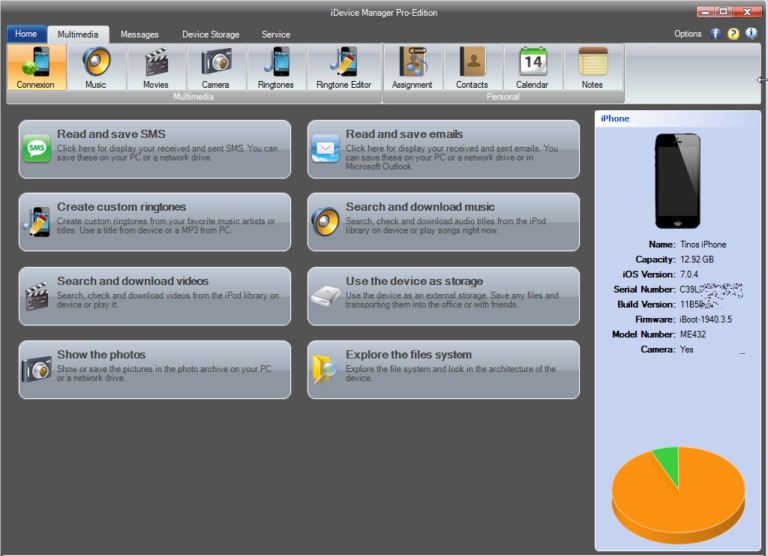Click the Personal ribbon group label
Image resolution: width=768 pixels, height=556 pixels.
(x=503, y=97)
